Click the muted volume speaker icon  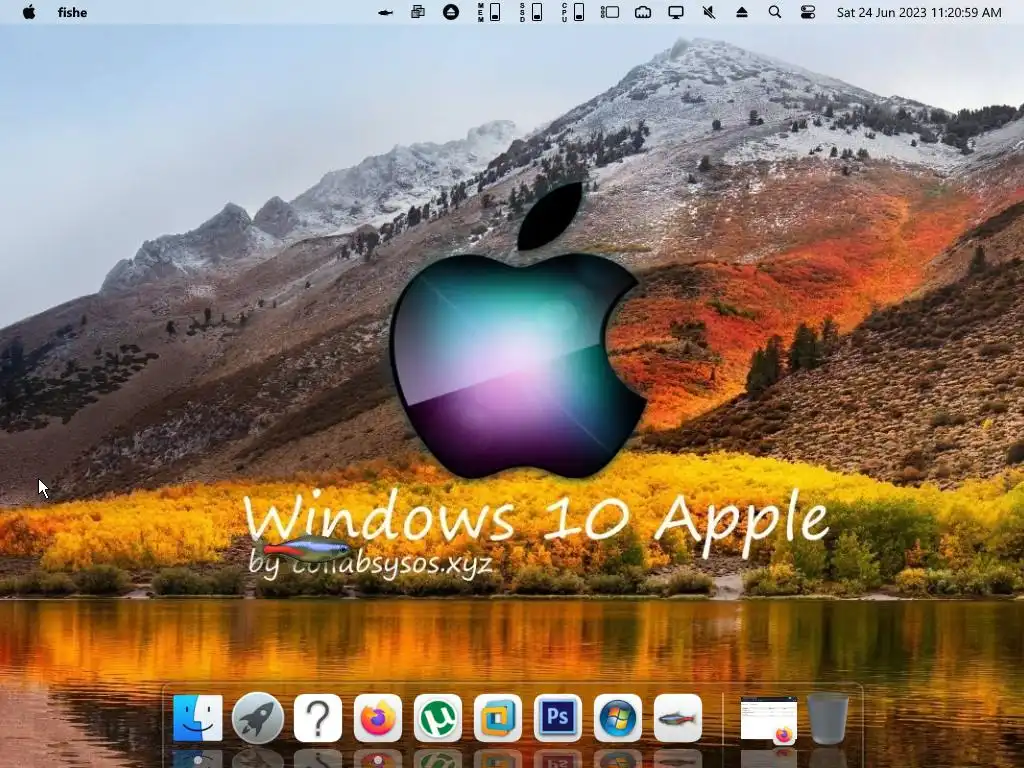tap(709, 12)
